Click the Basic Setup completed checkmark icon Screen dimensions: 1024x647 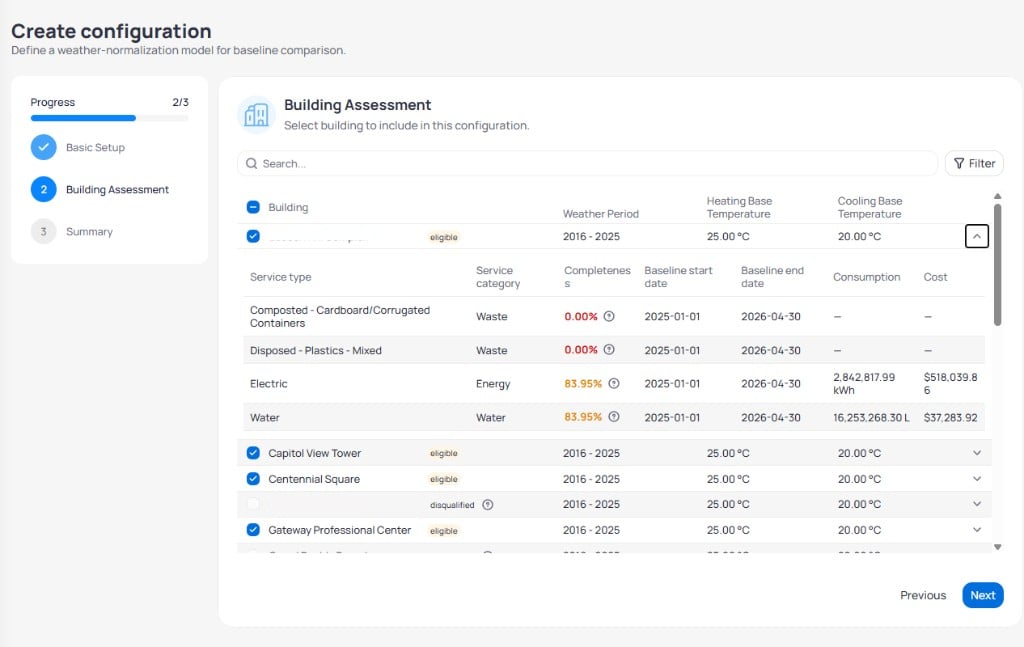tap(44, 148)
